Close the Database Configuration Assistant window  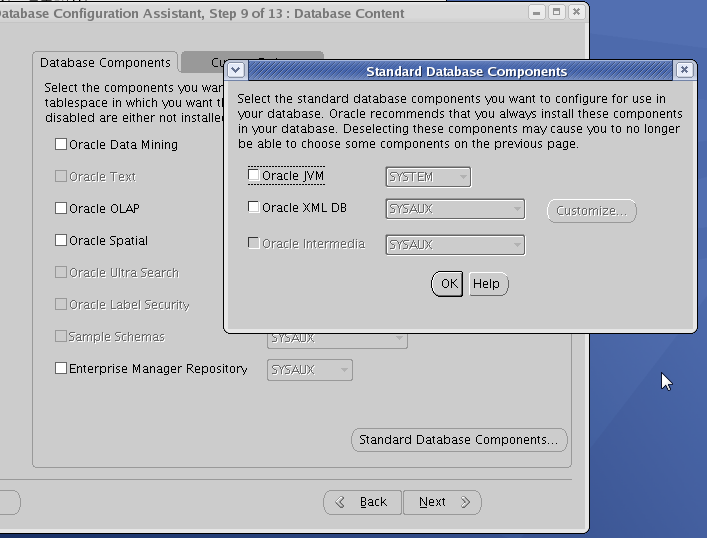click(x=576, y=12)
